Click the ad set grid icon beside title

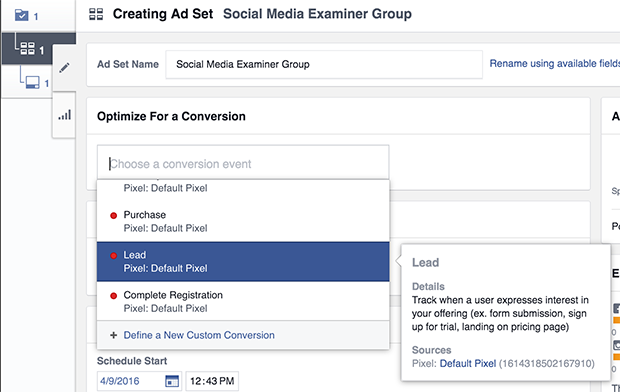(96, 14)
